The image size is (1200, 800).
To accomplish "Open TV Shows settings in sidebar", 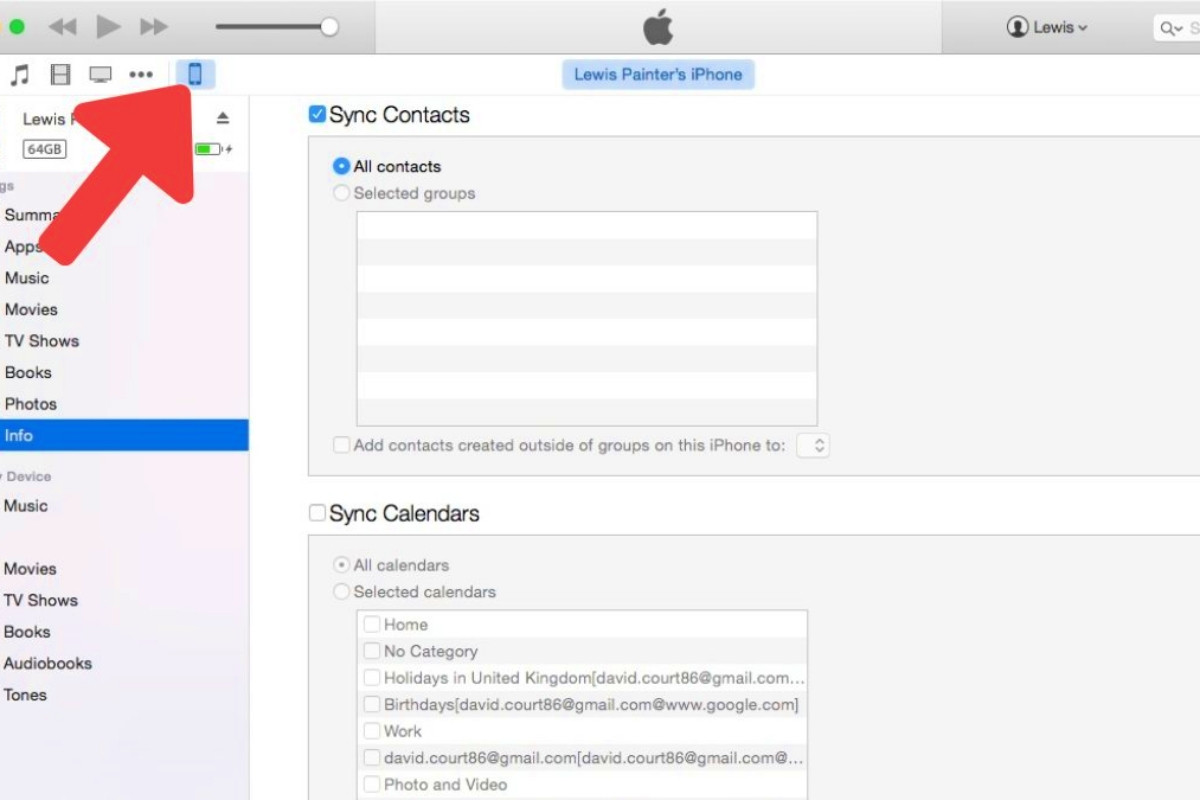I will click(41, 340).
